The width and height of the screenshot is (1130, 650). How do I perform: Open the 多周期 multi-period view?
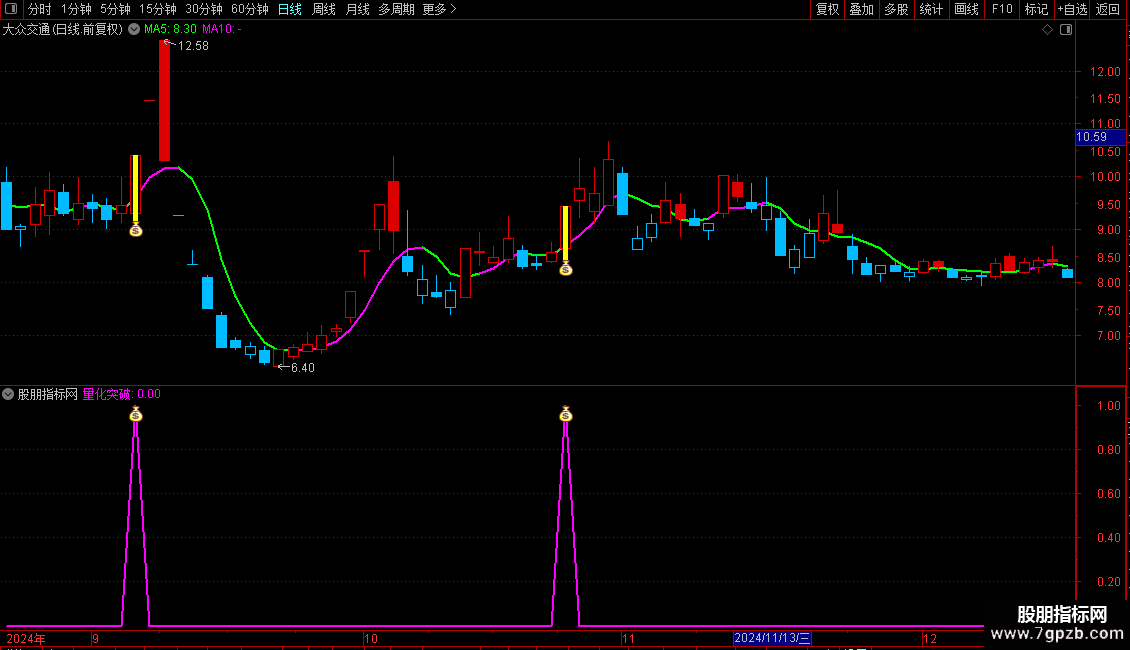(x=396, y=9)
